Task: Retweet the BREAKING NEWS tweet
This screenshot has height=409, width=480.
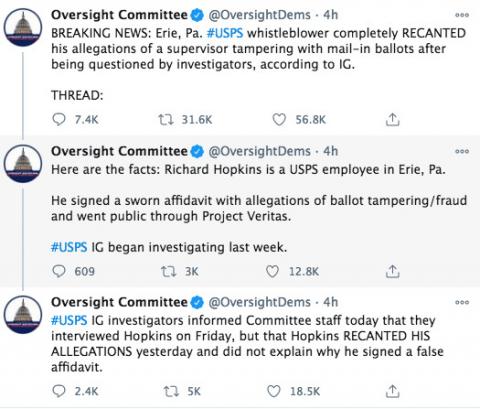Action: click(166, 119)
